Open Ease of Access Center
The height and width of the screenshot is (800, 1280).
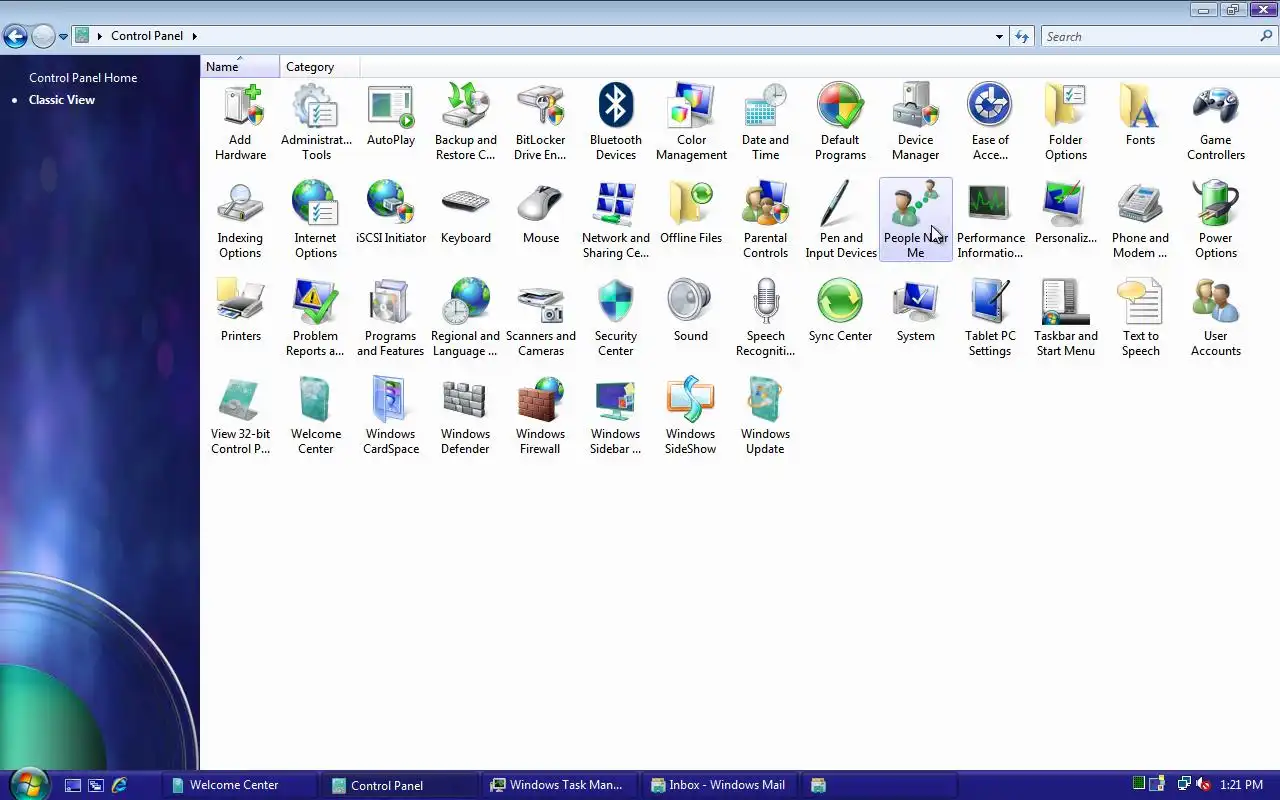pos(990,123)
